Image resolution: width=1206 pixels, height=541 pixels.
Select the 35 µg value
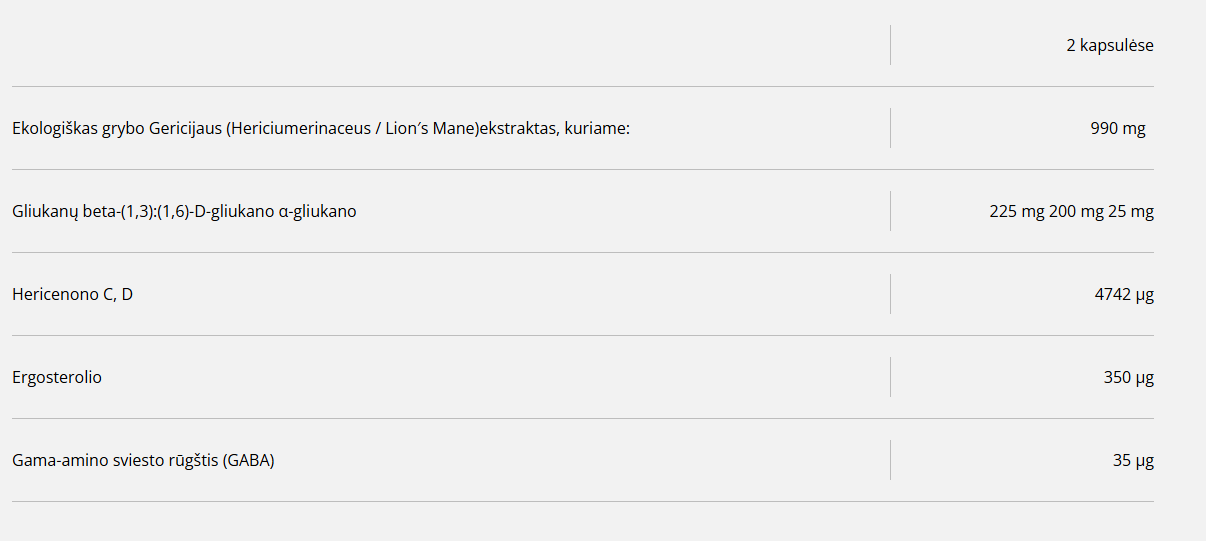coord(1133,460)
